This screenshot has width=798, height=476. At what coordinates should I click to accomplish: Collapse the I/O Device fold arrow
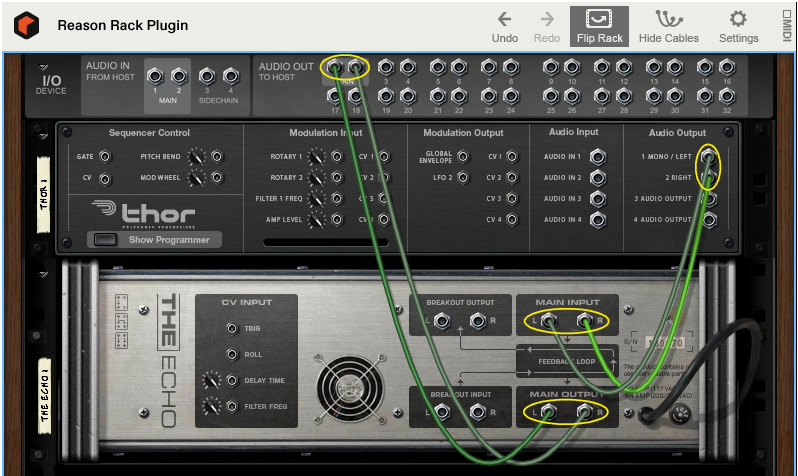pyautogui.click(x=43, y=67)
